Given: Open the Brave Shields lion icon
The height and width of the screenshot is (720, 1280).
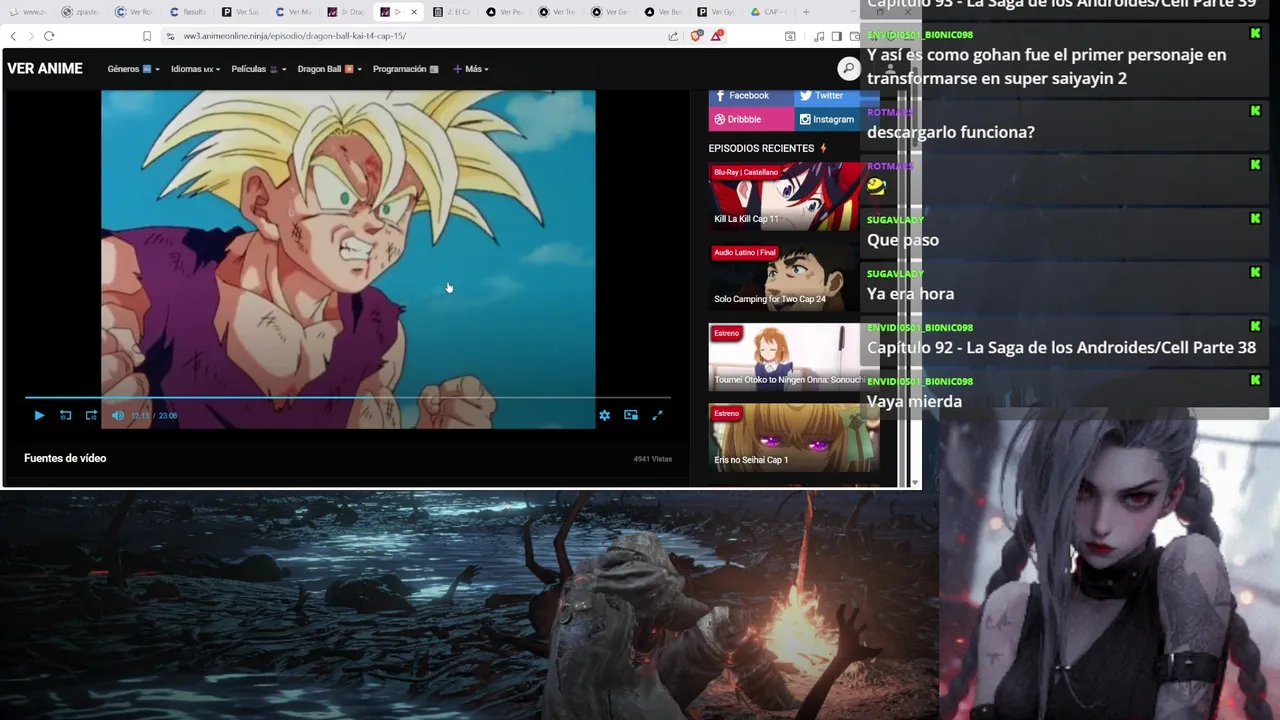Looking at the screenshot, I should (x=697, y=36).
